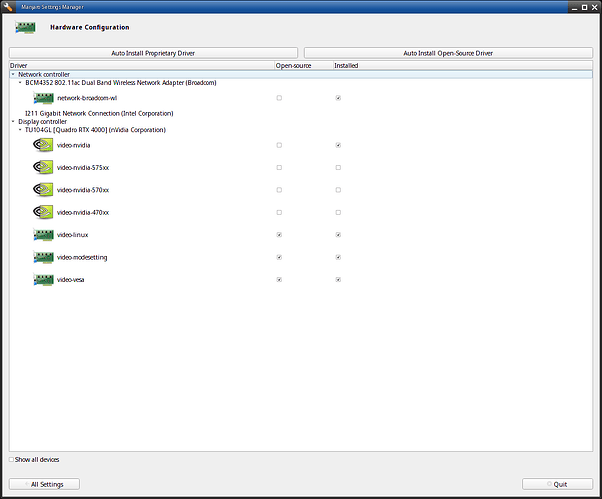Collapse the TU104GL Quadro RTX 4000 node

19,130
